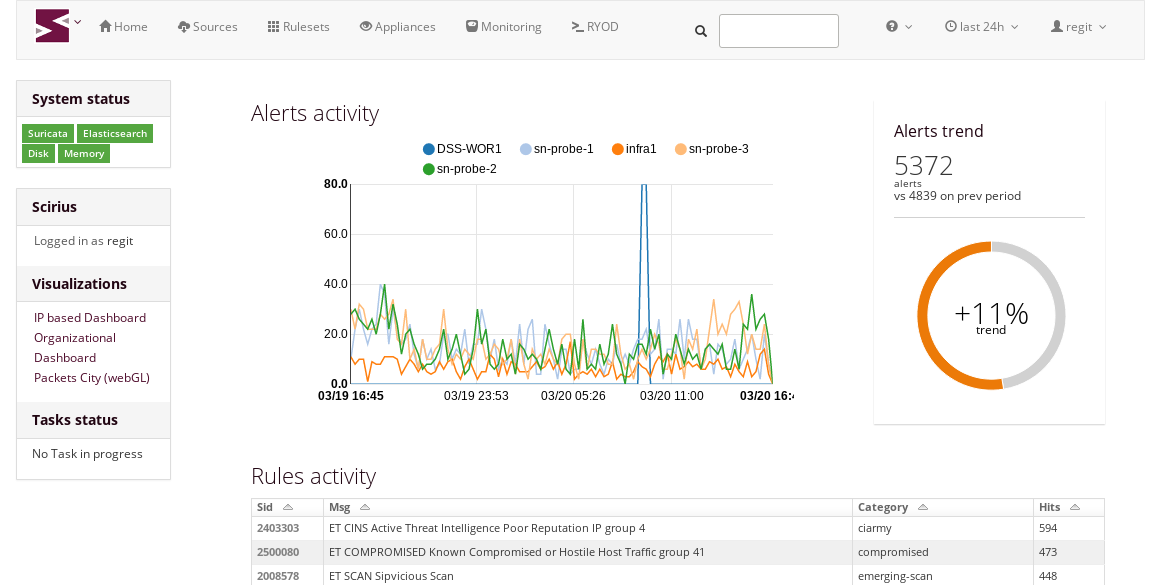
Task: Click the vs 4839 on prev period text
Action: [958, 196]
